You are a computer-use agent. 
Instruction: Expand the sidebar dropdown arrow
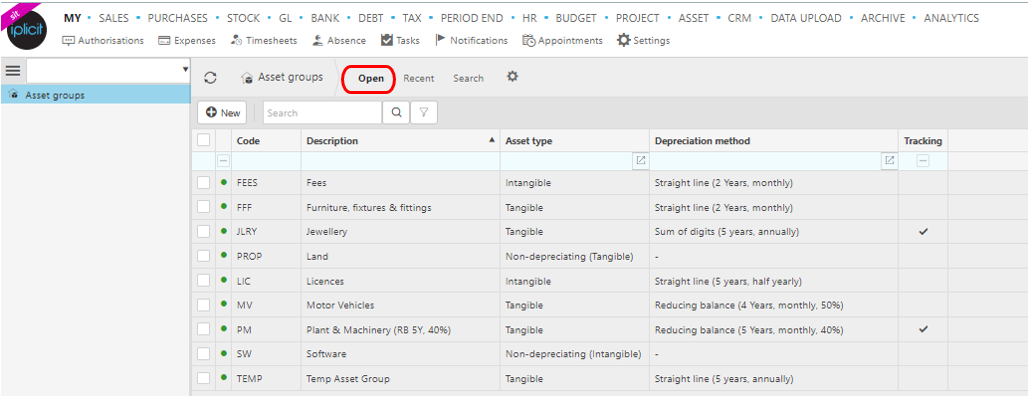pyautogui.click(x=186, y=69)
